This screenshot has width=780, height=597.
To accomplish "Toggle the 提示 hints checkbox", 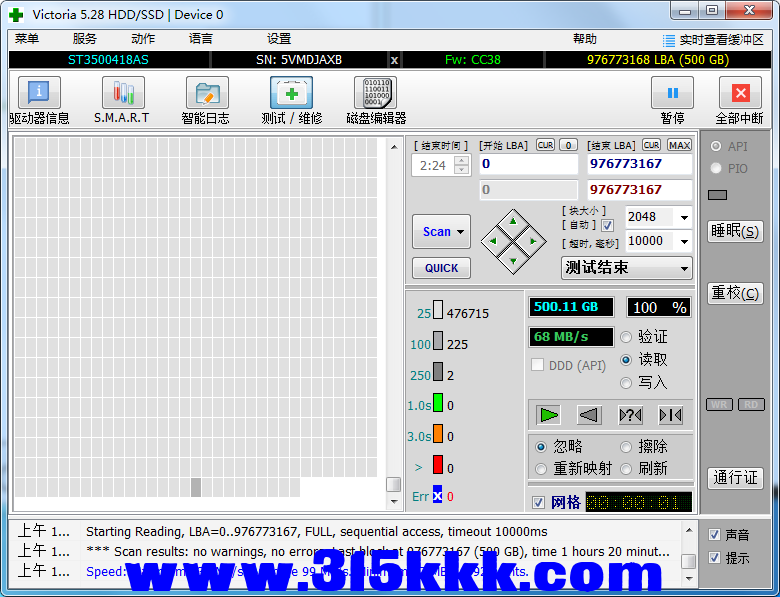I will 714,558.
